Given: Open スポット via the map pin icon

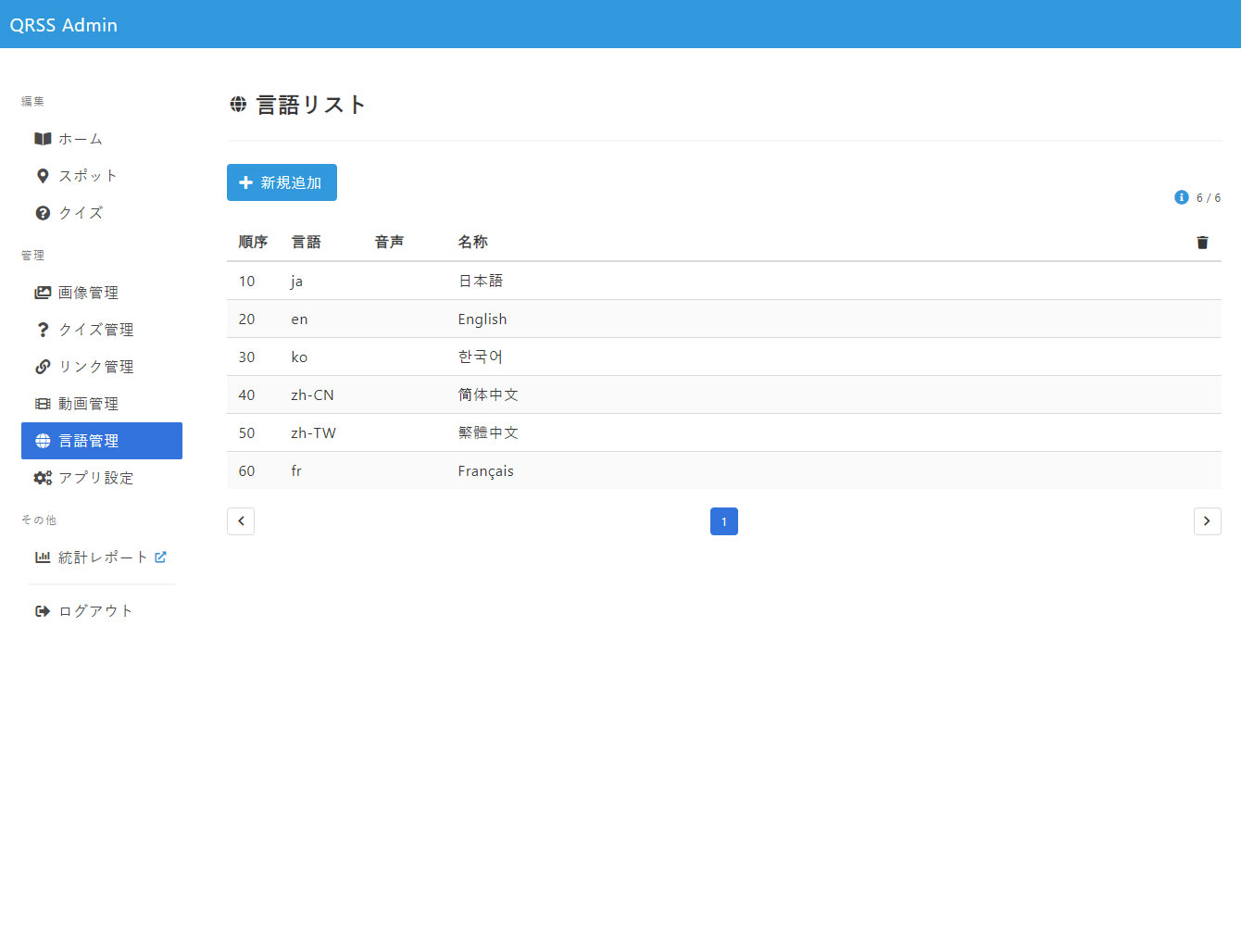Looking at the screenshot, I should [x=43, y=176].
